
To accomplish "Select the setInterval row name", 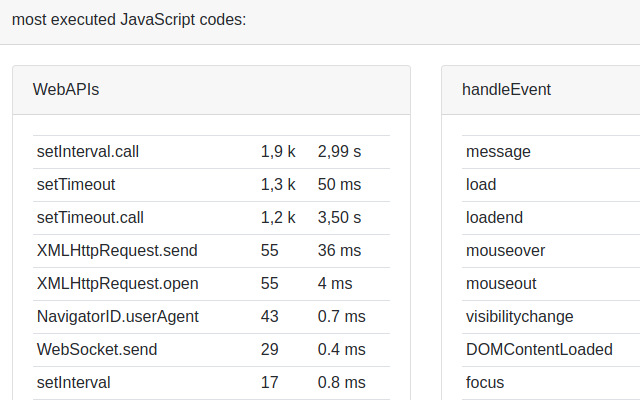I will (x=73, y=383).
